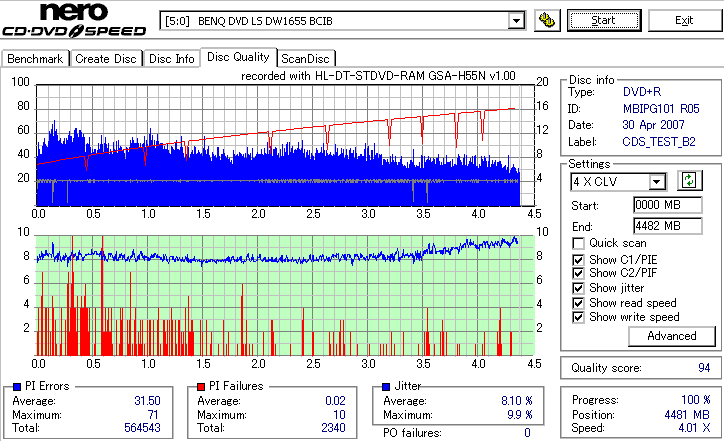The height and width of the screenshot is (441, 724).
Task: Click the PI Errors average 31.50
Action: pos(147,401)
